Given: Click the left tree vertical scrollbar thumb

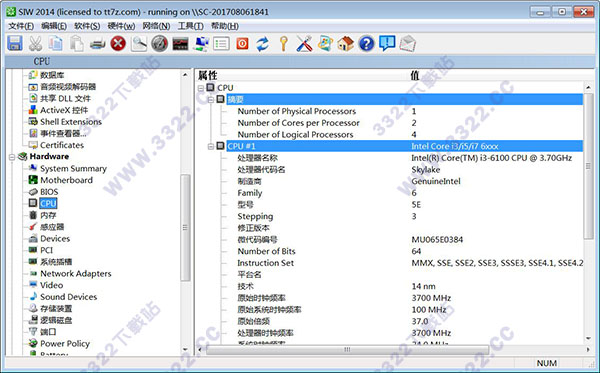Looking at the screenshot, I should 185,228.
